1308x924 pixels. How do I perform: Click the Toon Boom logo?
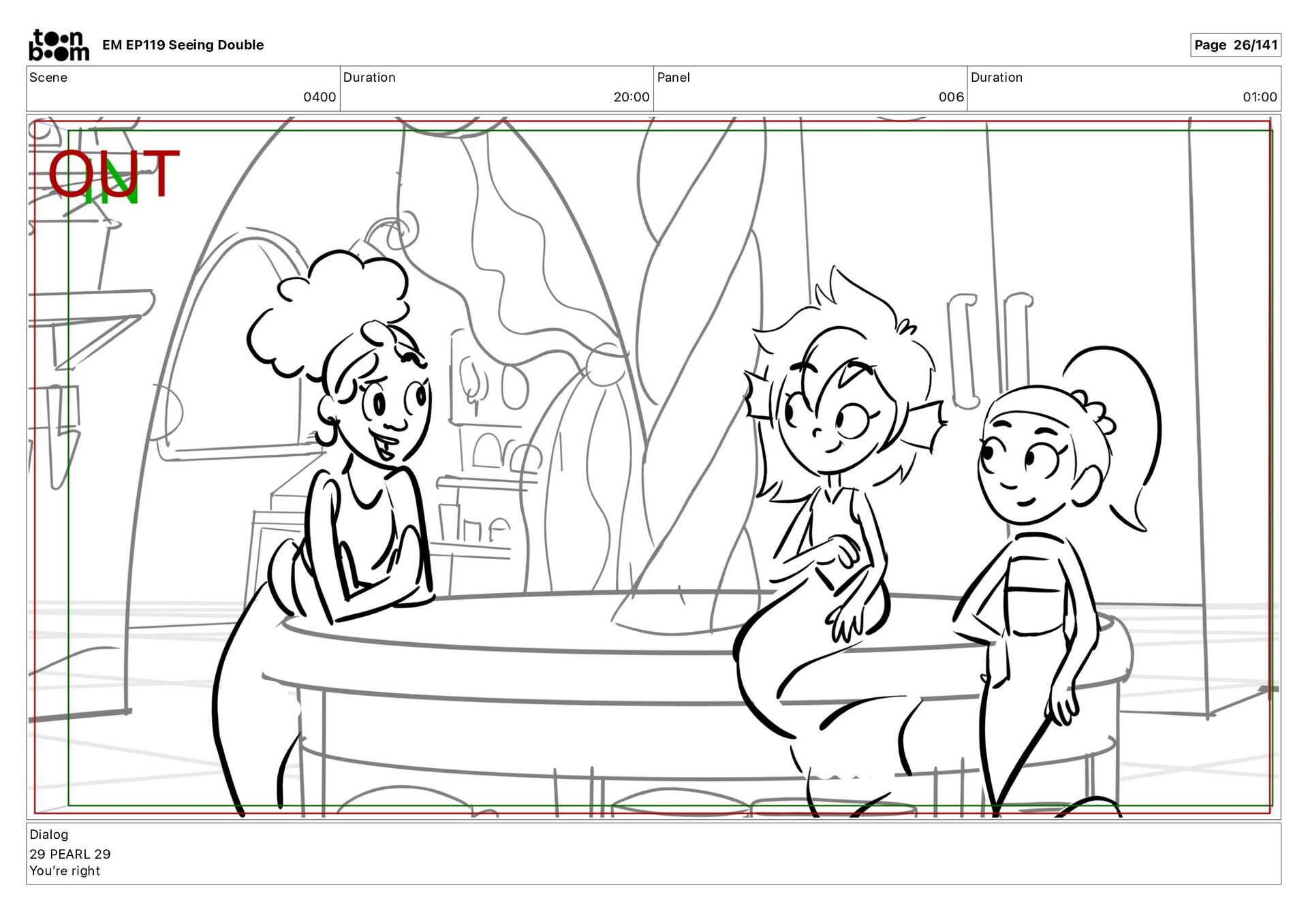(x=59, y=45)
